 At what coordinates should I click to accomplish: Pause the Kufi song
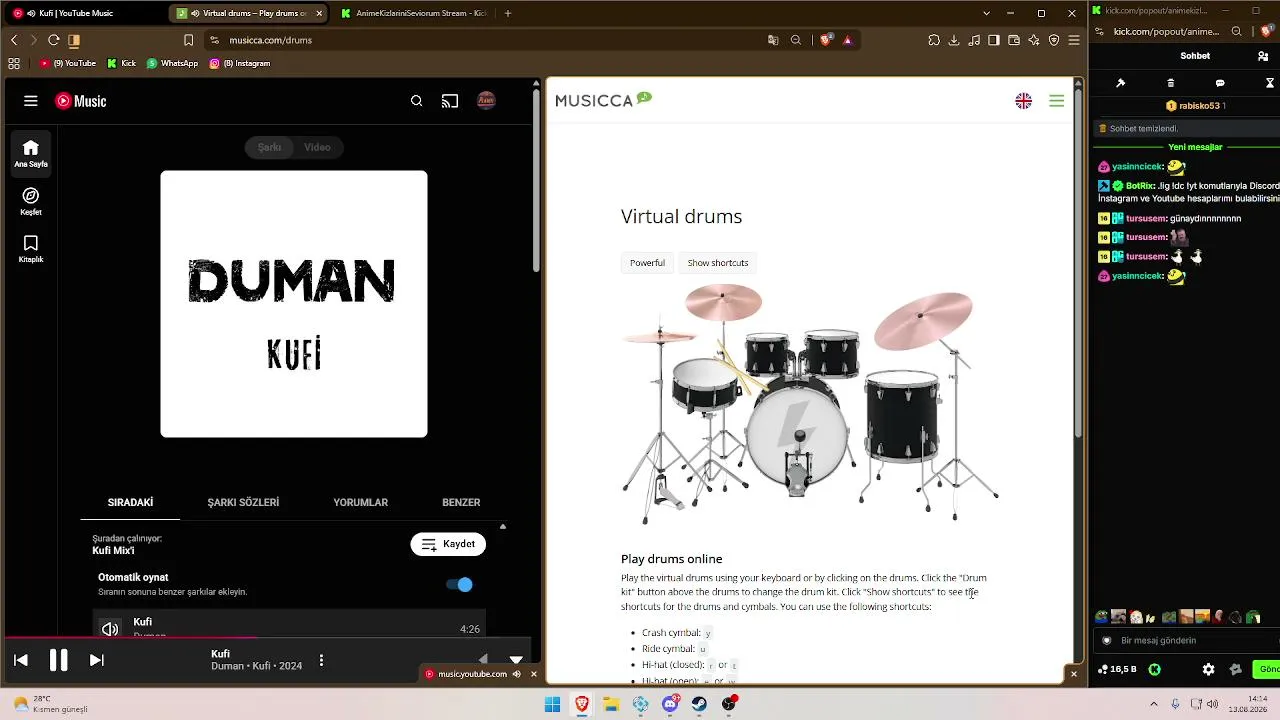59,660
